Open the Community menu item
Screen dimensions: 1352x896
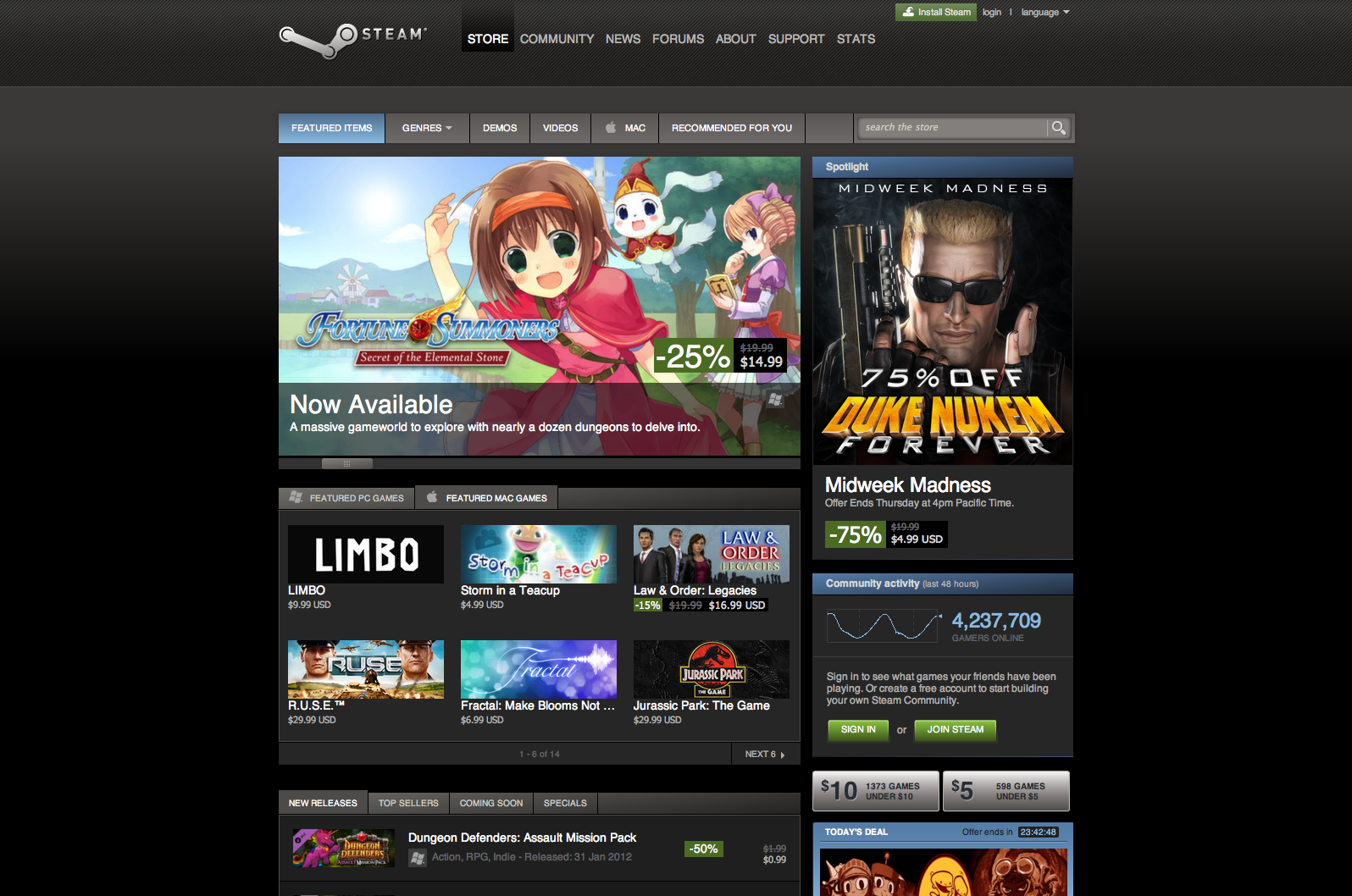(557, 39)
